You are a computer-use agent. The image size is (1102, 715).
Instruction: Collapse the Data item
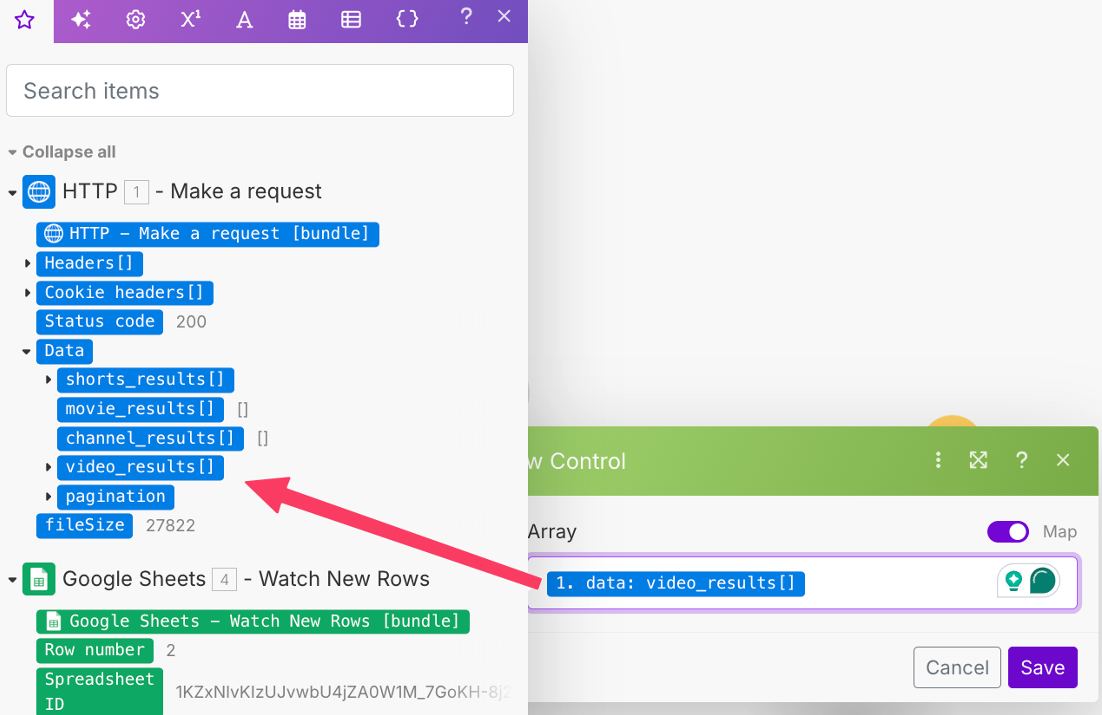27,351
